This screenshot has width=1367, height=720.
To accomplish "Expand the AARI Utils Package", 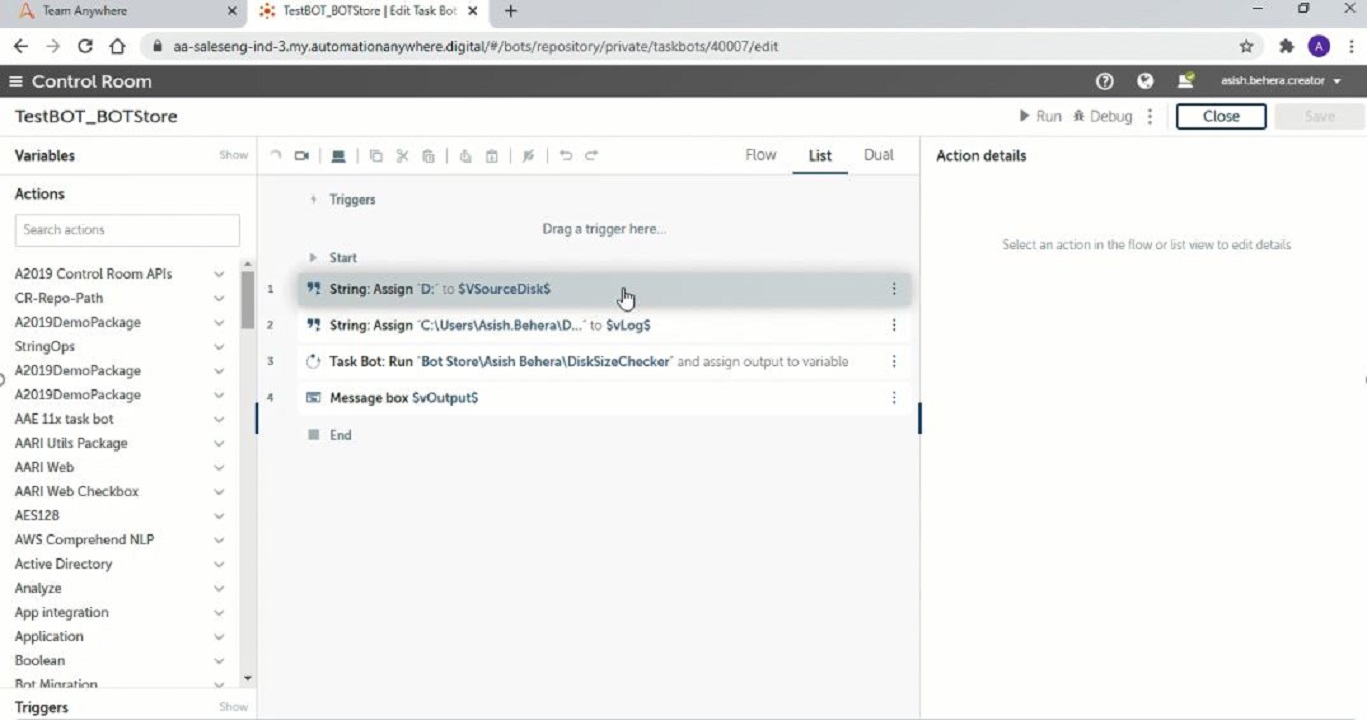I will point(219,443).
